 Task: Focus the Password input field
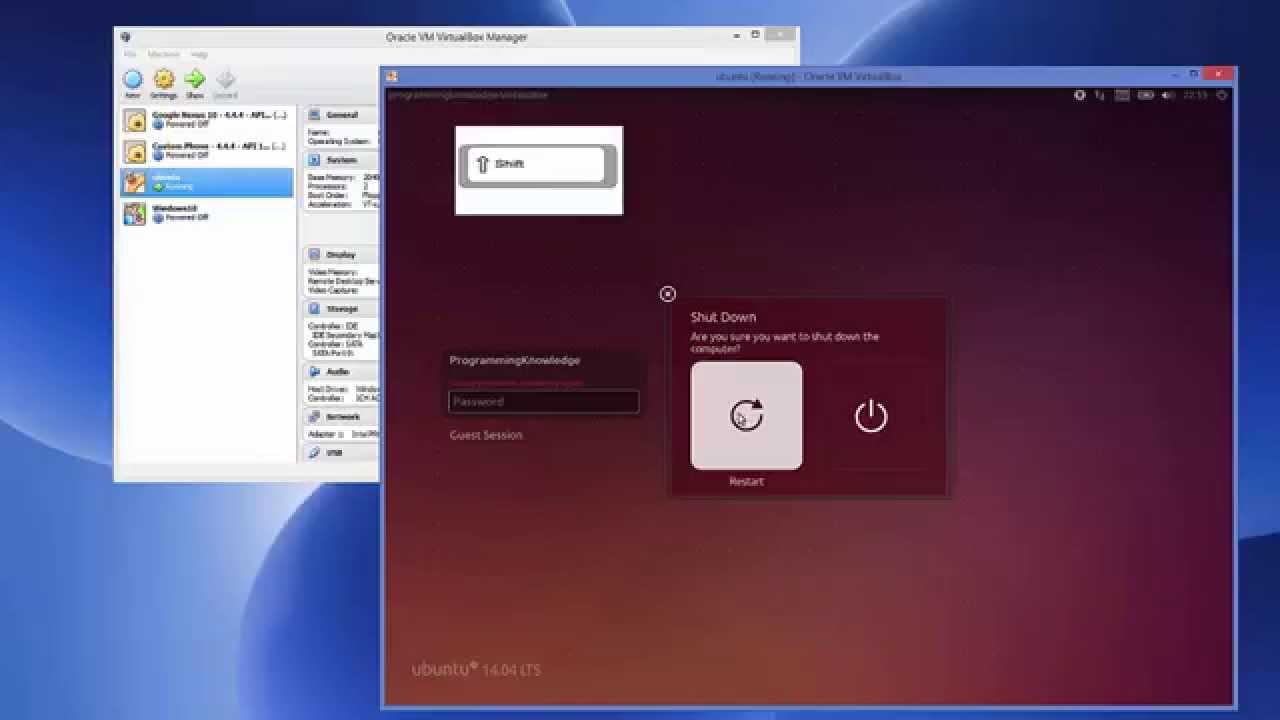[x=543, y=402]
